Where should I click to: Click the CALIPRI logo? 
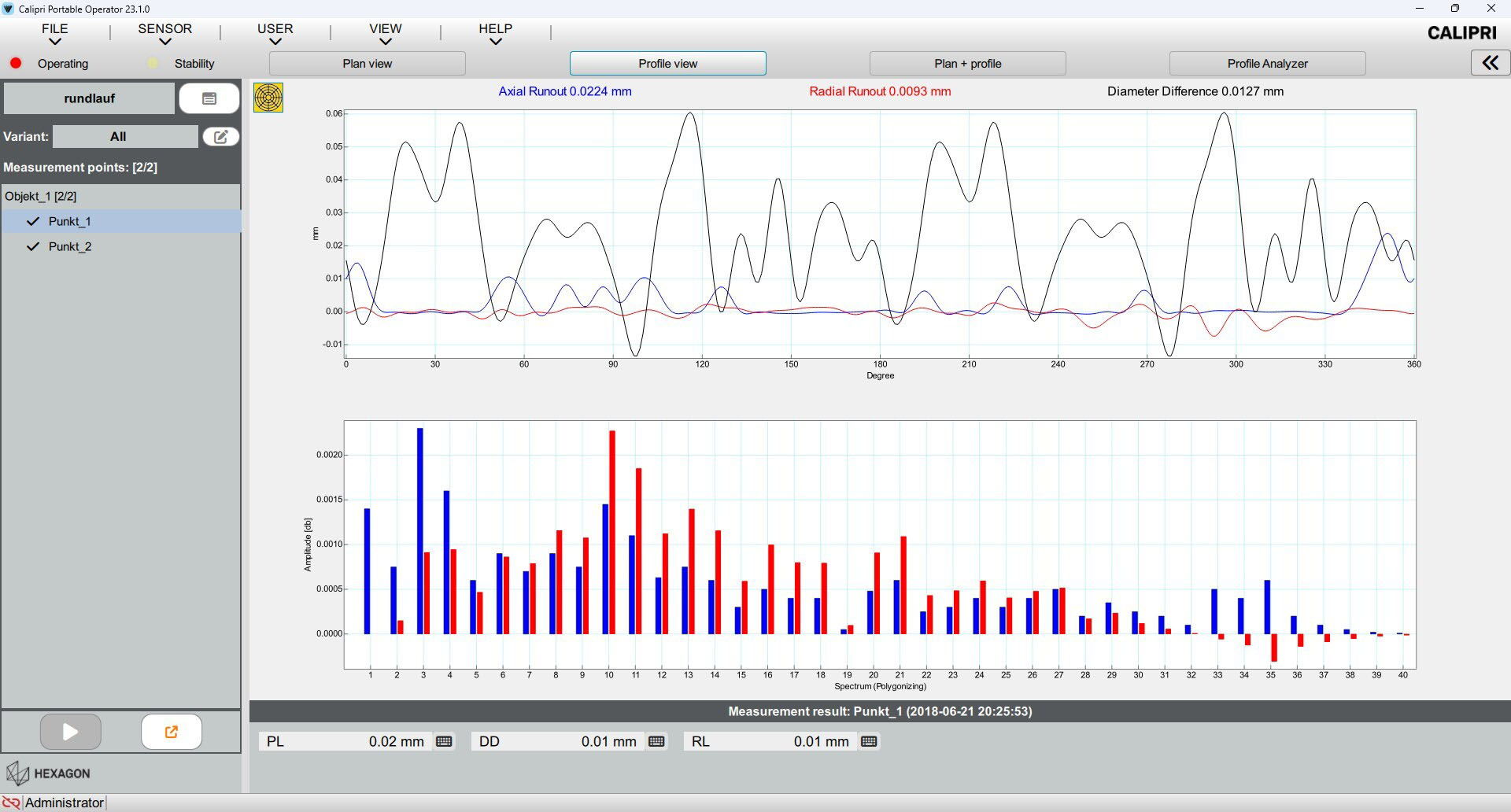coord(1462,33)
